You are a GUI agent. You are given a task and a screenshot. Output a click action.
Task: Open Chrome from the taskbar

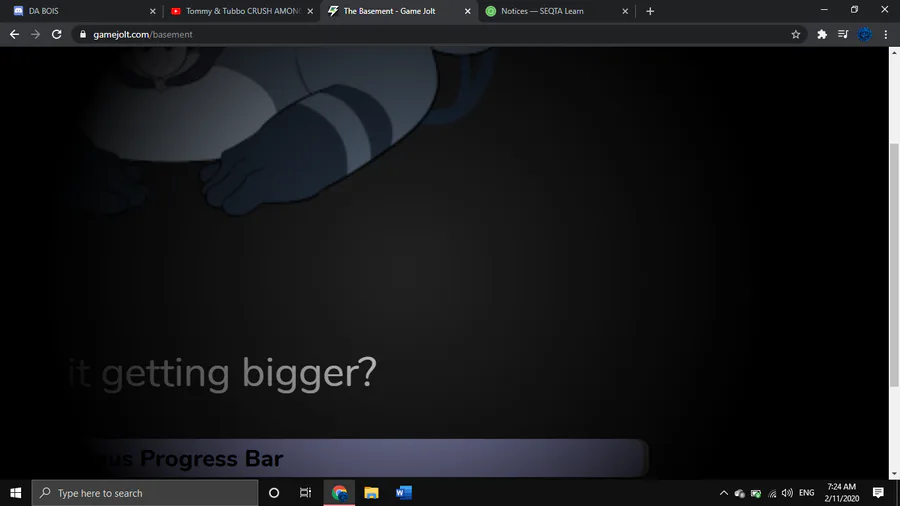coord(339,493)
